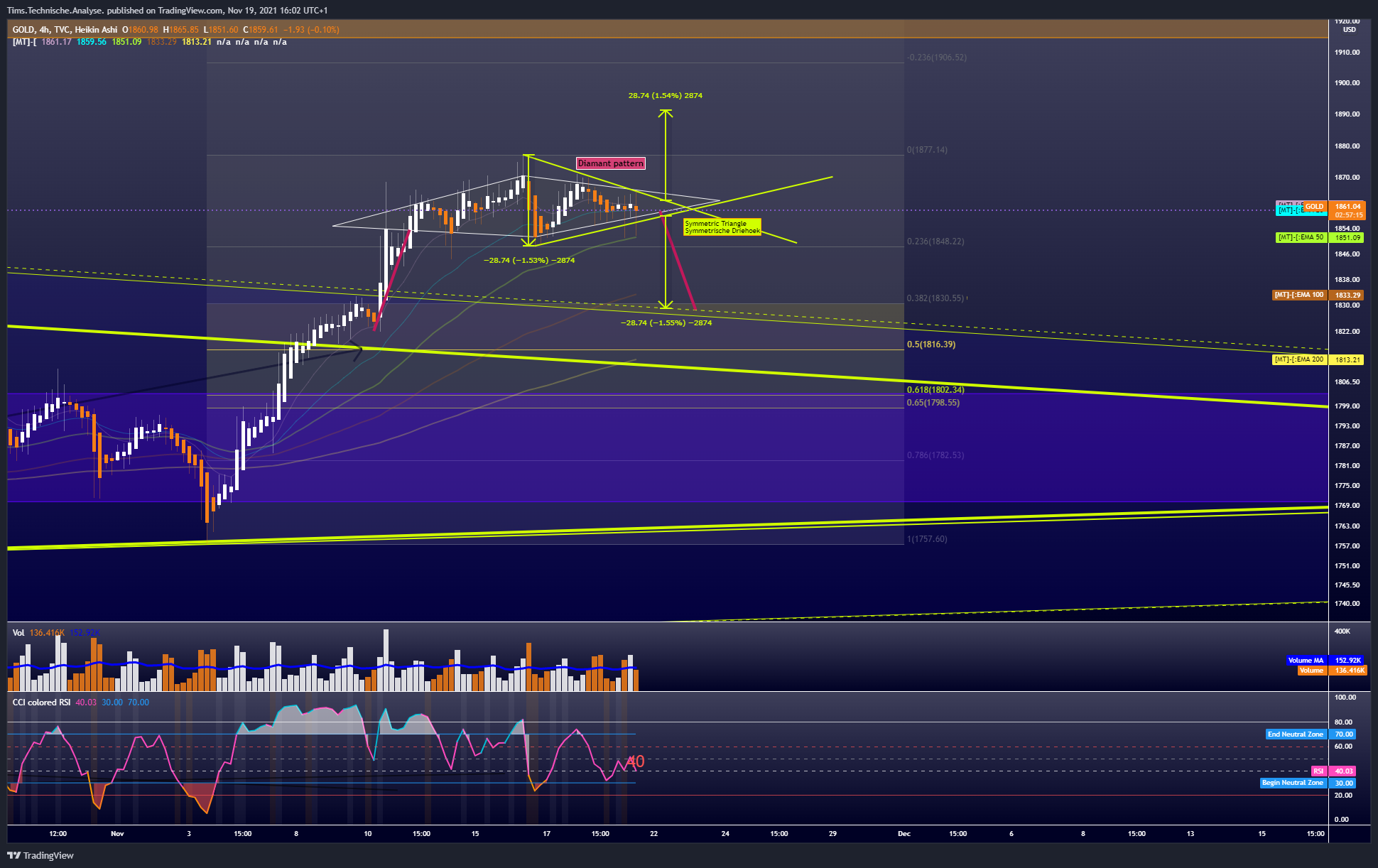Image resolution: width=1378 pixels, height=868 pixels.
Task: Click the EMA 50 price label
Action: click(x=1320, y=237)
